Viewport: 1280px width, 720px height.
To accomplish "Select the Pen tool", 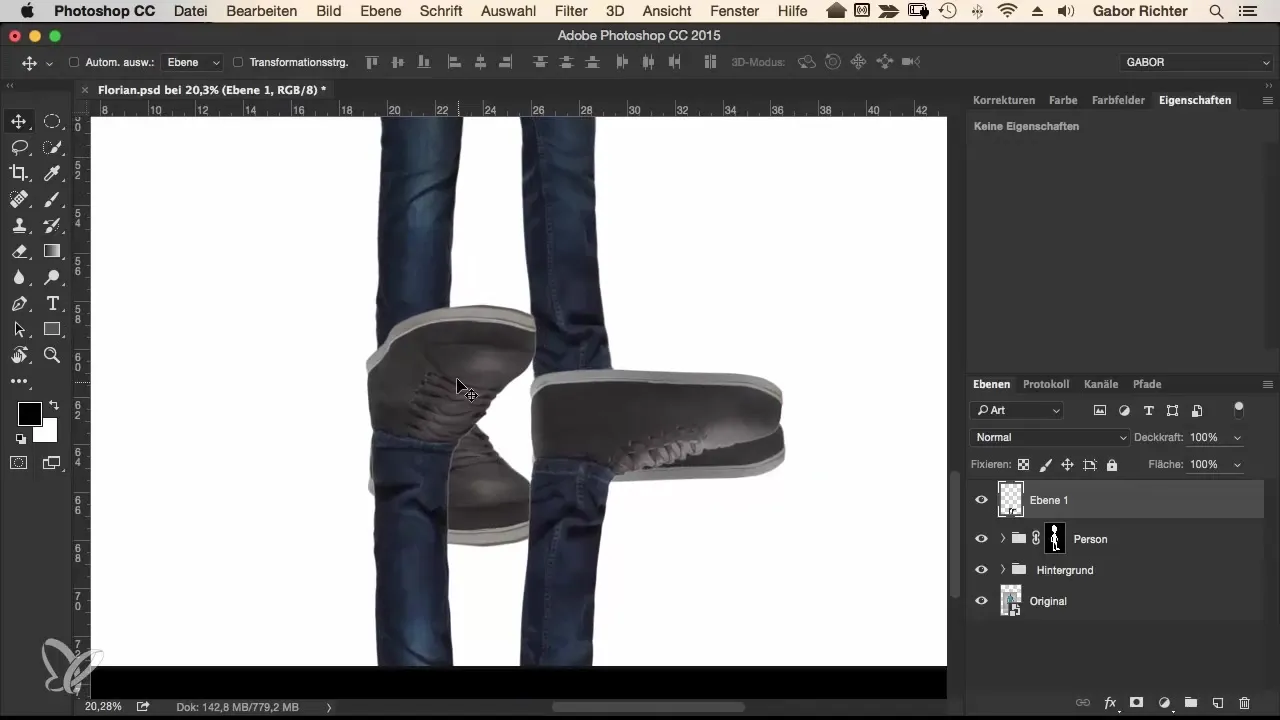I will click(19, 304).
